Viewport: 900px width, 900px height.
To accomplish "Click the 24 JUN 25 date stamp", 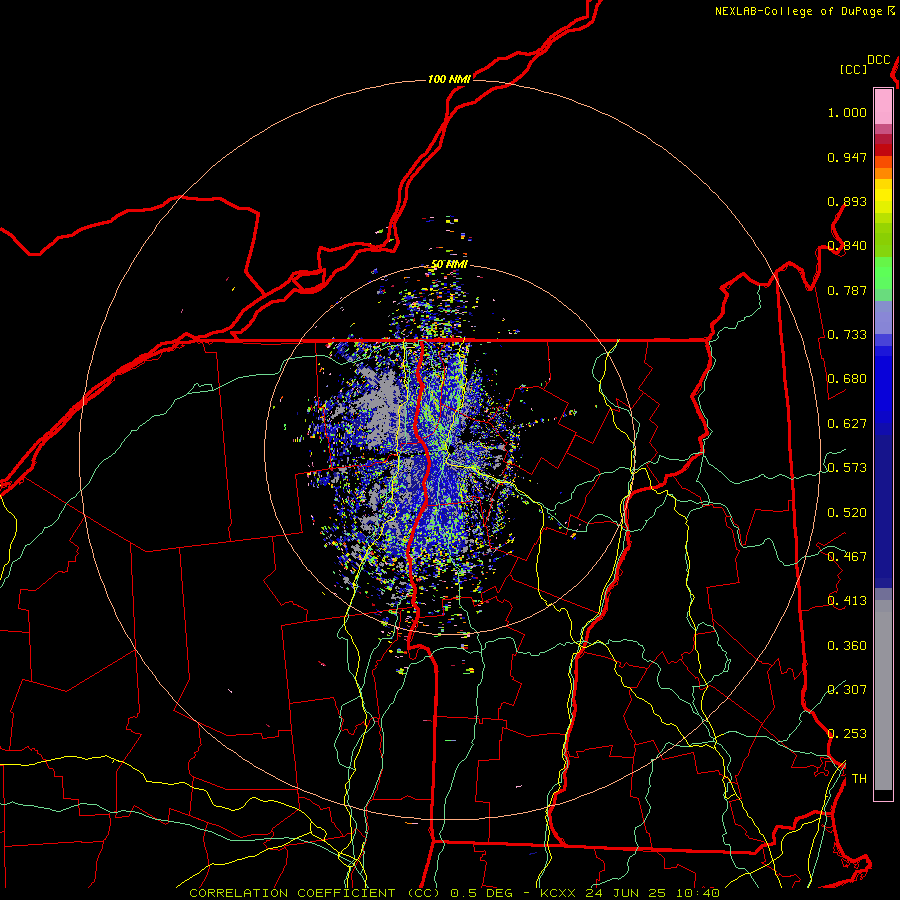I will [626, 893].
